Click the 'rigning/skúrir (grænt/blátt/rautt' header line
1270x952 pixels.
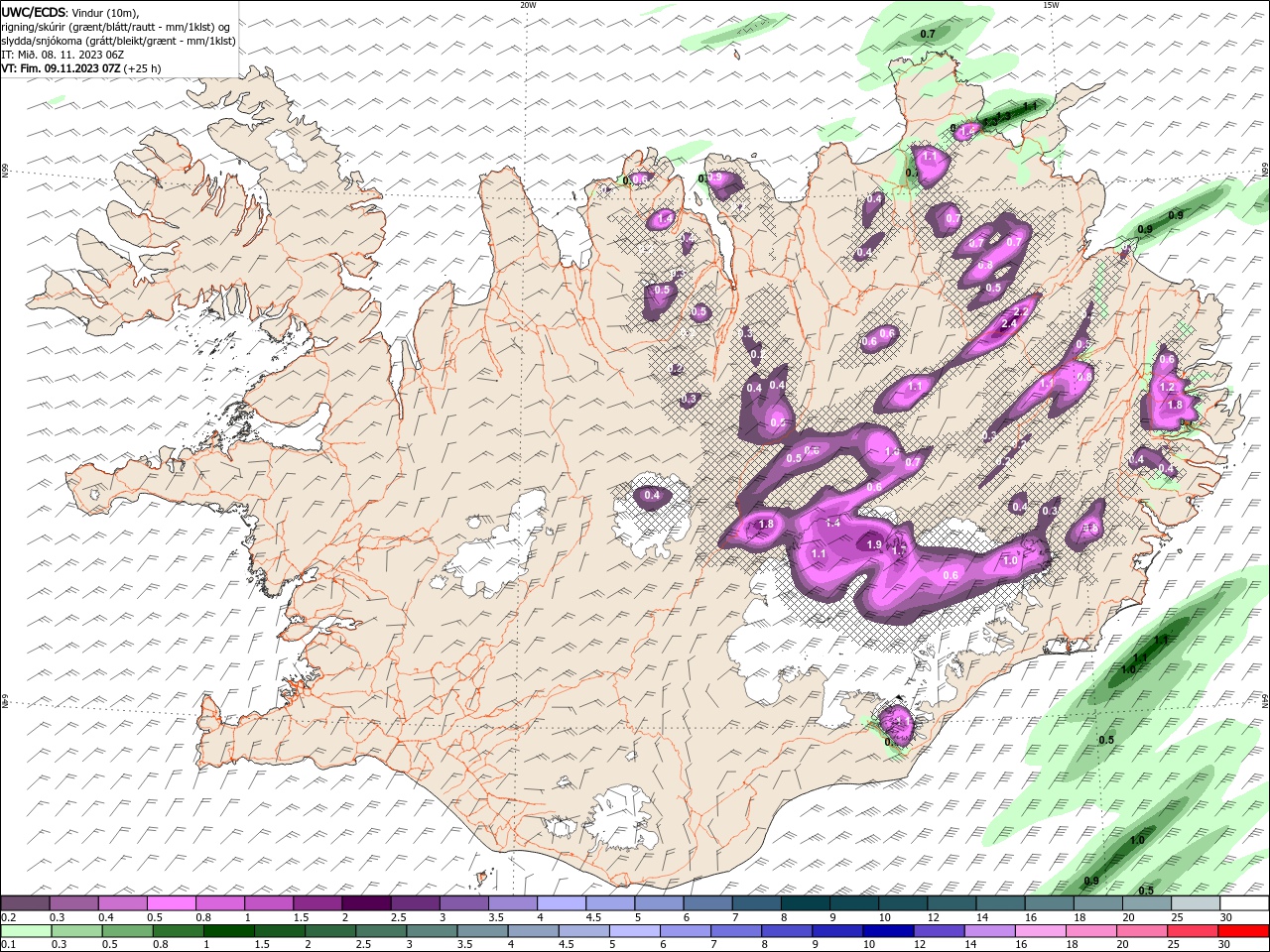point(115,27)
